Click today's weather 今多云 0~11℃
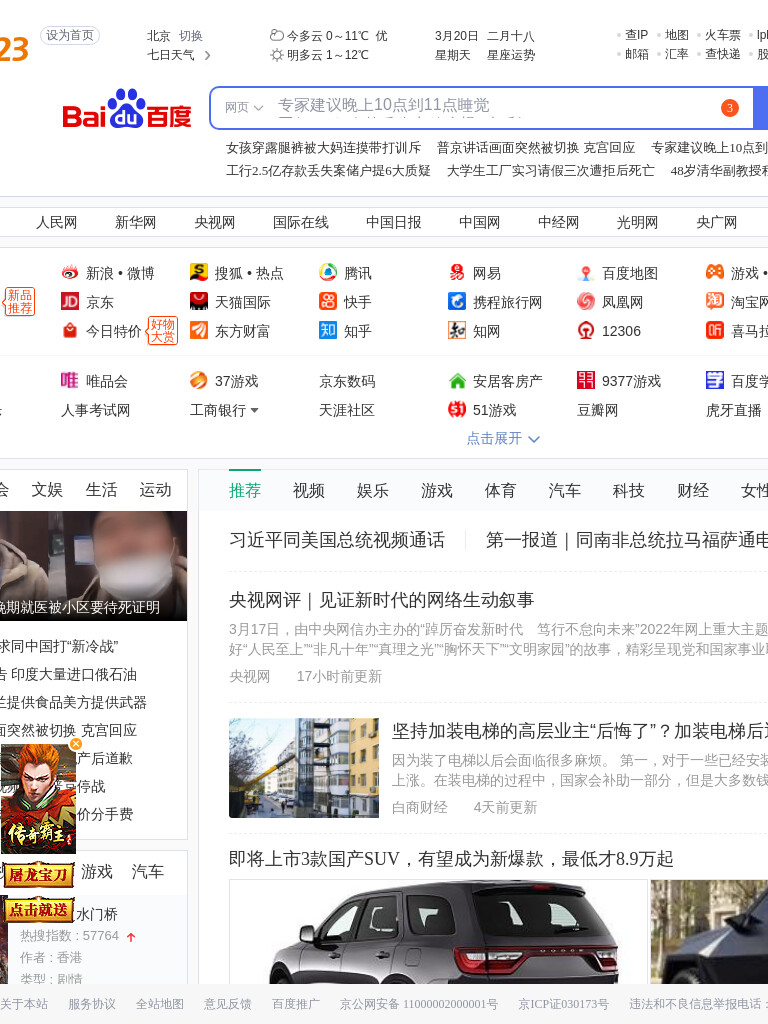The height and width of the screenshot is (1024, 768). coord(328,36)
